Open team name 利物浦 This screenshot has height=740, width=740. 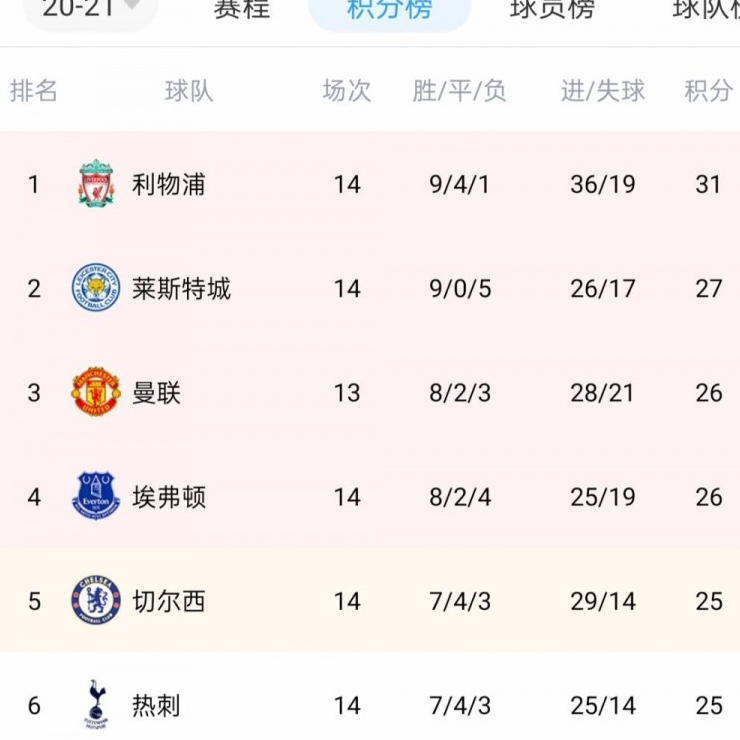169,184
